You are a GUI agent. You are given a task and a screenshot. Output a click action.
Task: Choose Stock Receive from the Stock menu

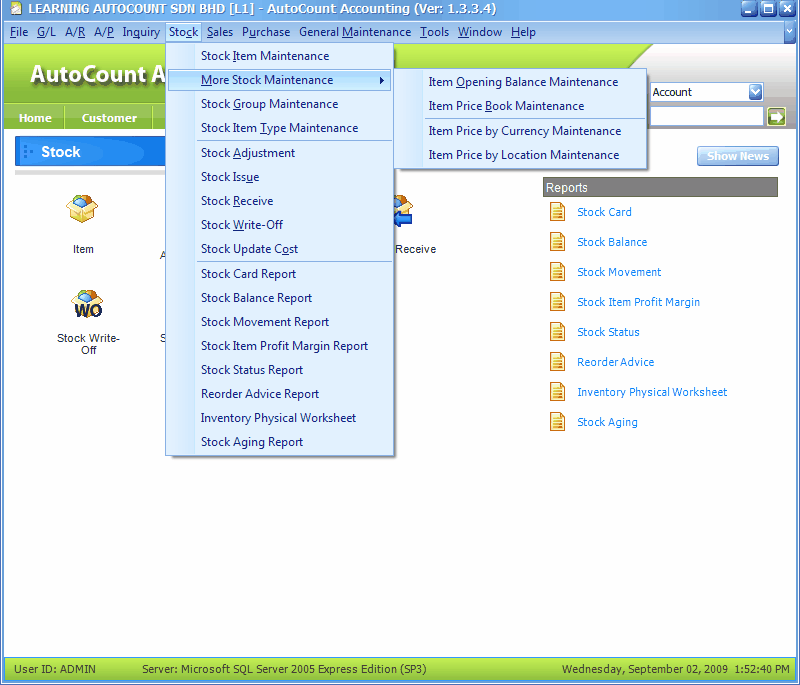(280, 201)
